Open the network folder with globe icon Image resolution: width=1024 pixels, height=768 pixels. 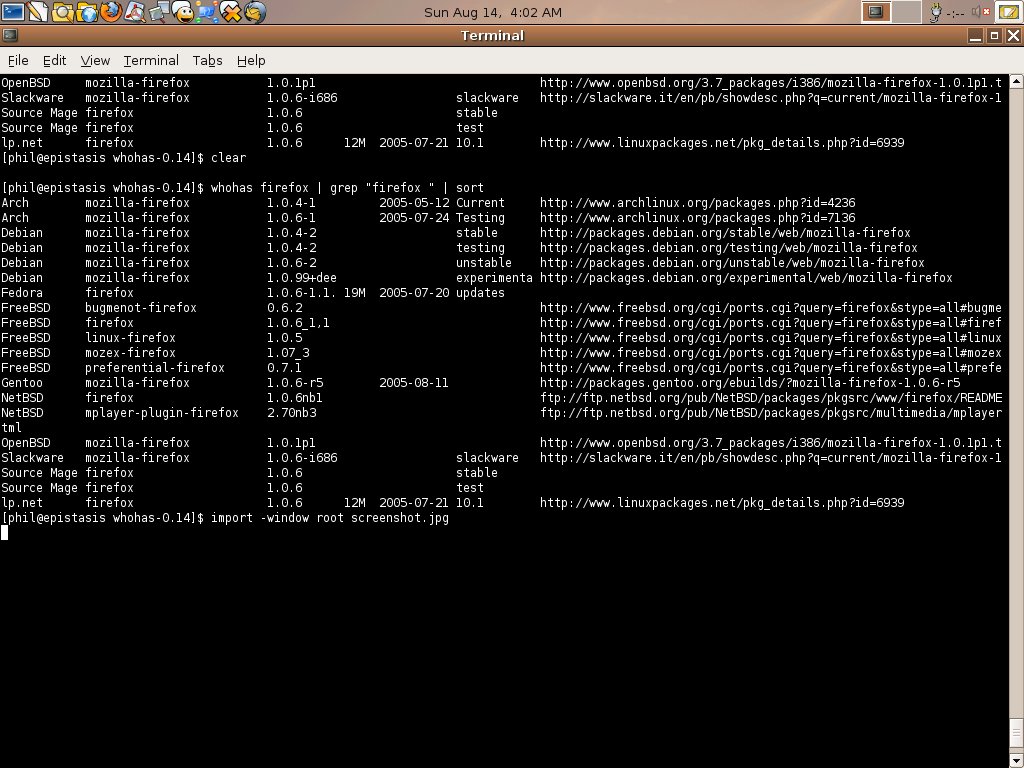click(x=87, y=11)
